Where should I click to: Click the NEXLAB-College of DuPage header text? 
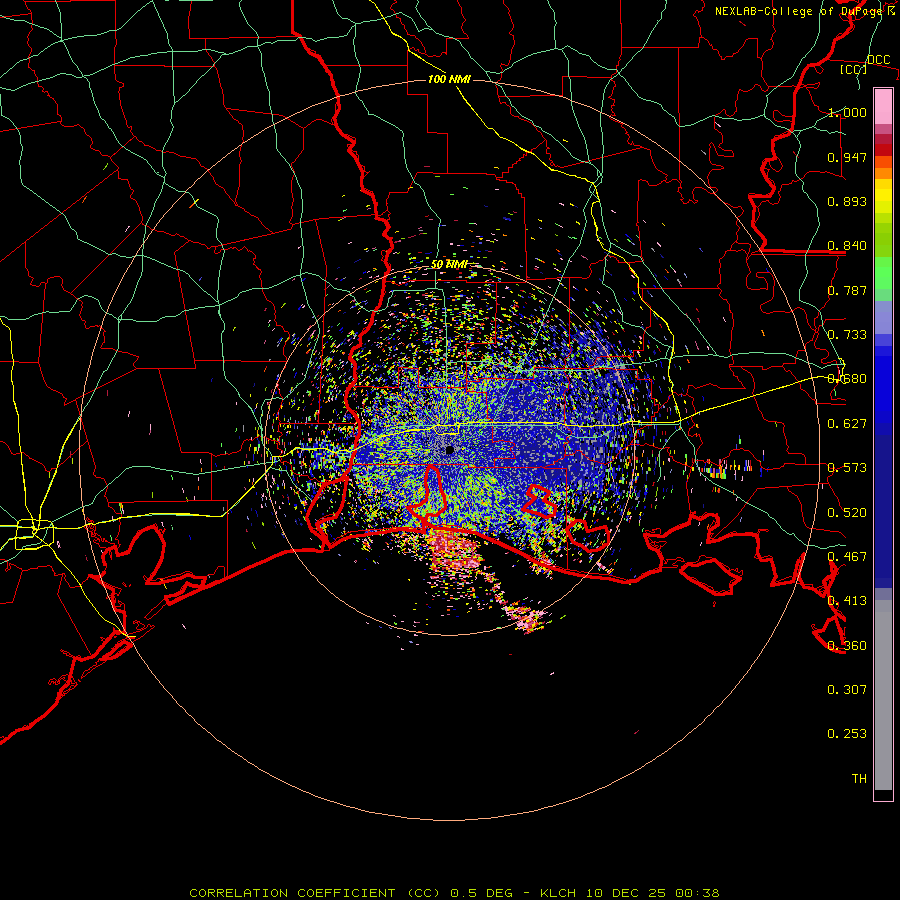(x=805, y=11)
